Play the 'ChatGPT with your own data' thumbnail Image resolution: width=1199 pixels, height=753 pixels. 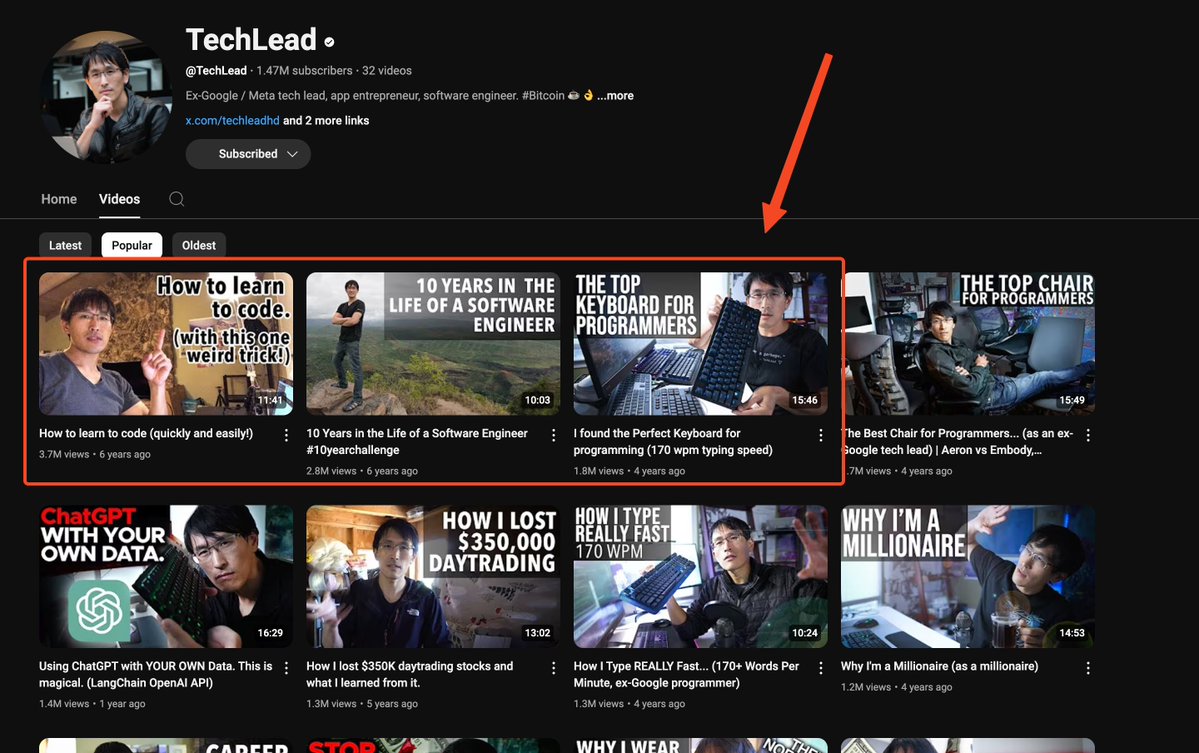[166, 576]
